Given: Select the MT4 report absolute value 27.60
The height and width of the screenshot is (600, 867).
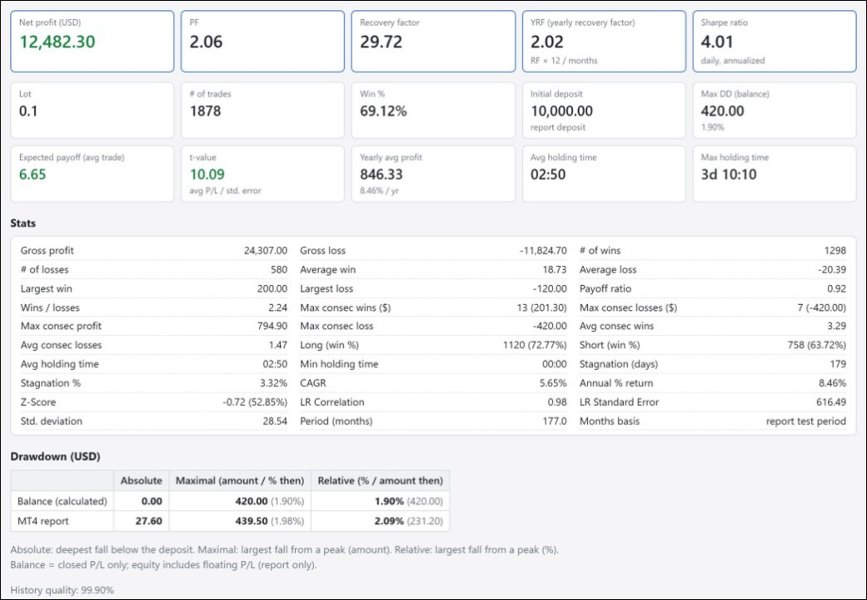Looking at the screenshot, I should [x=149, y=521].
